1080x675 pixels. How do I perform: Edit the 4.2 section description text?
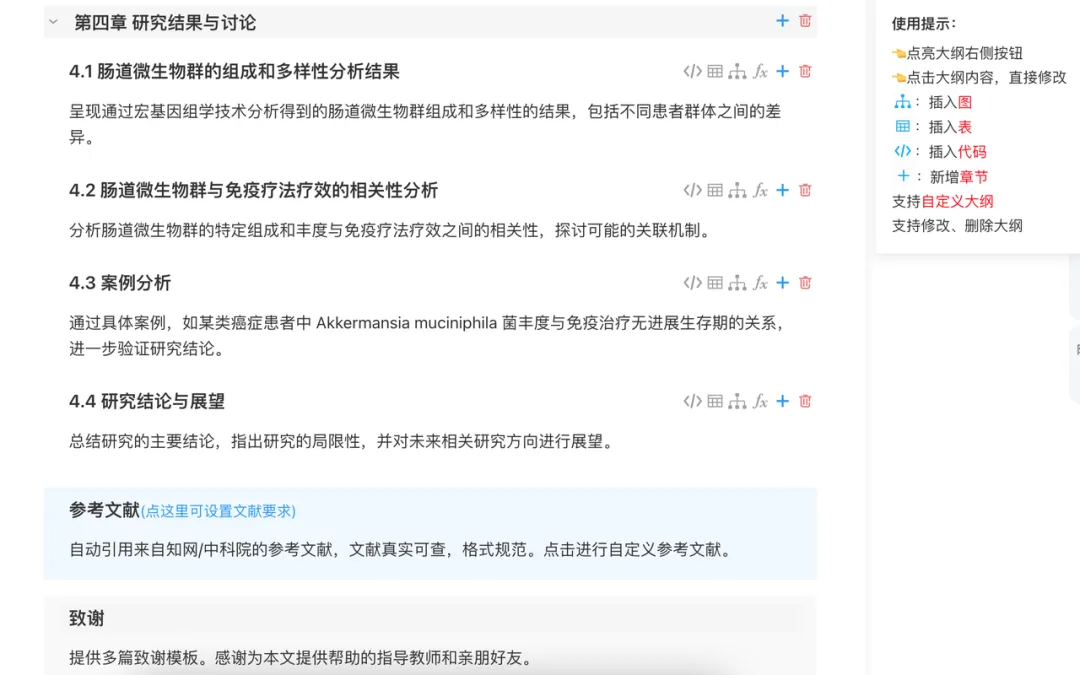point(391,230)
